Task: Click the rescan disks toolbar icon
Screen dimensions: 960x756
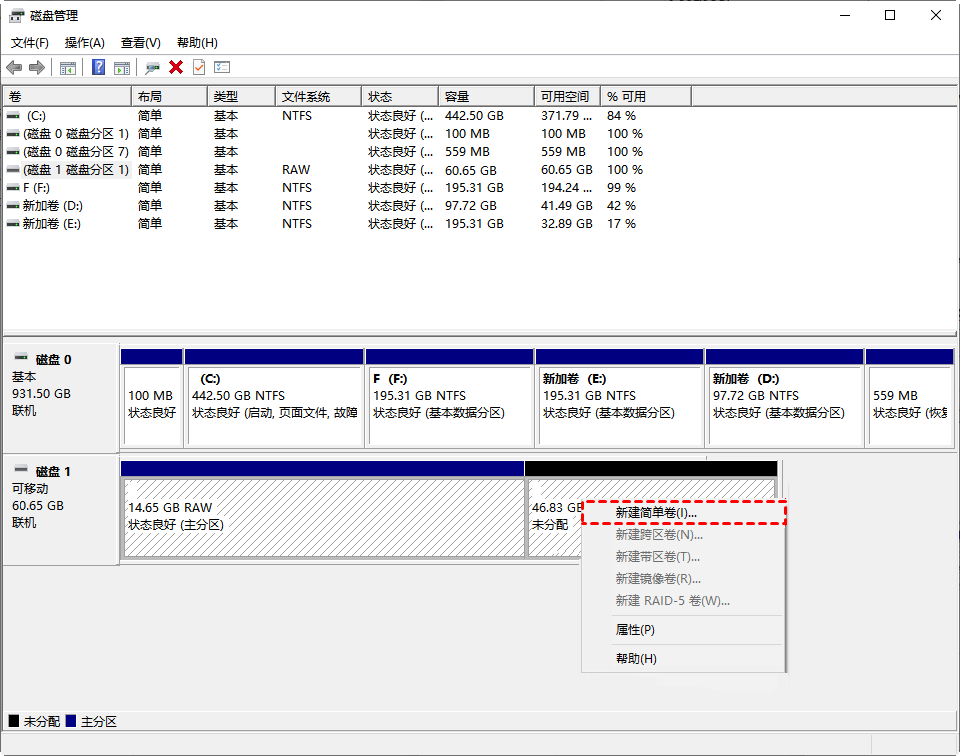Action: (152, 67)
